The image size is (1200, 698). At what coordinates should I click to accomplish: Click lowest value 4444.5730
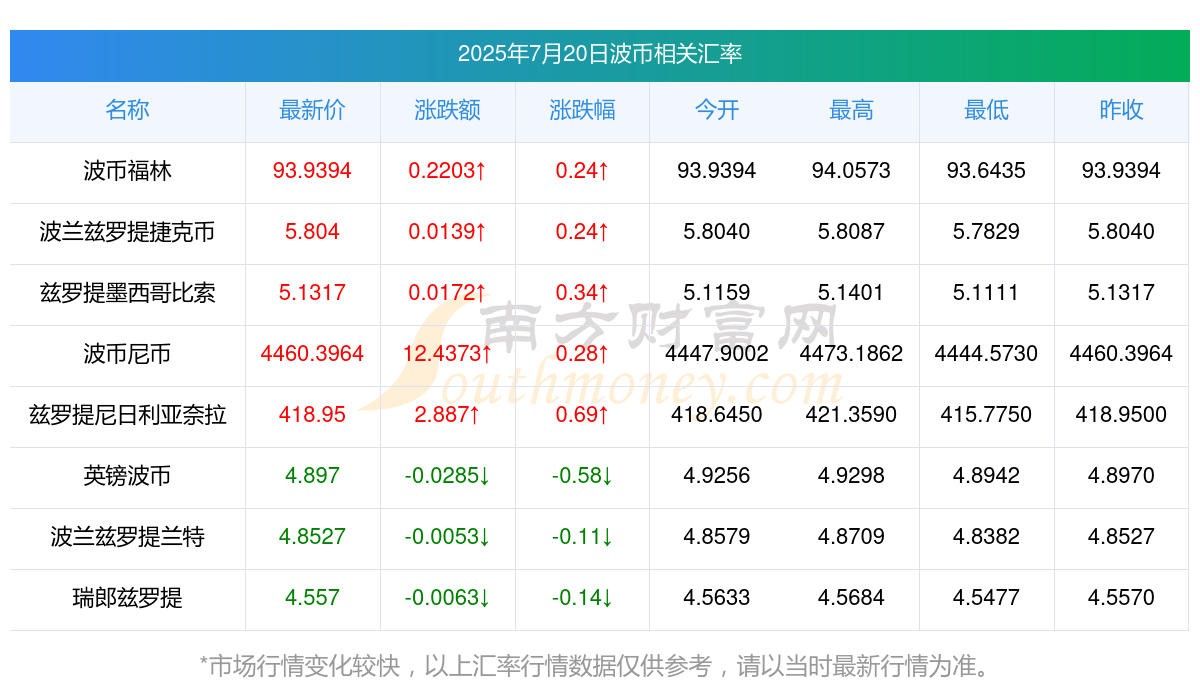(x=986, y=354)
